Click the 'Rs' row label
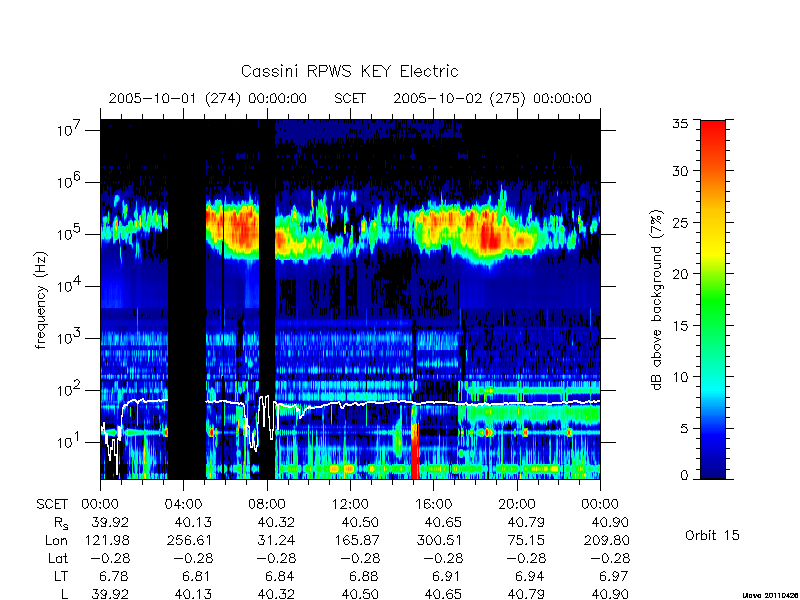 (x=61, y=523)
